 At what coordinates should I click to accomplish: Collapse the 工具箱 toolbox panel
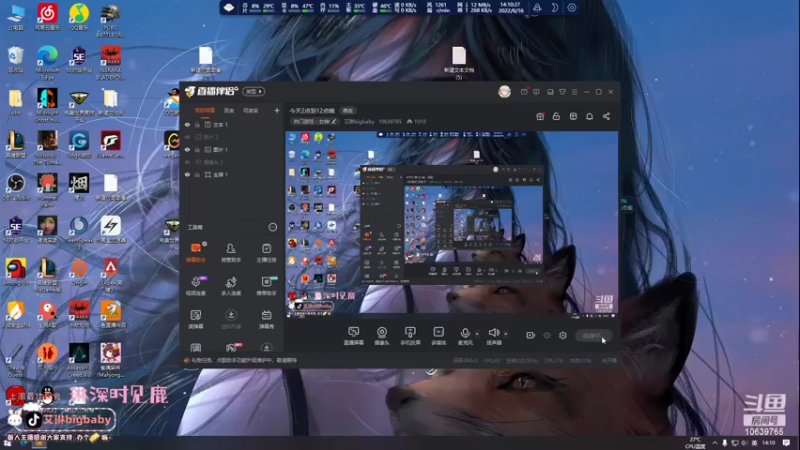273,227
